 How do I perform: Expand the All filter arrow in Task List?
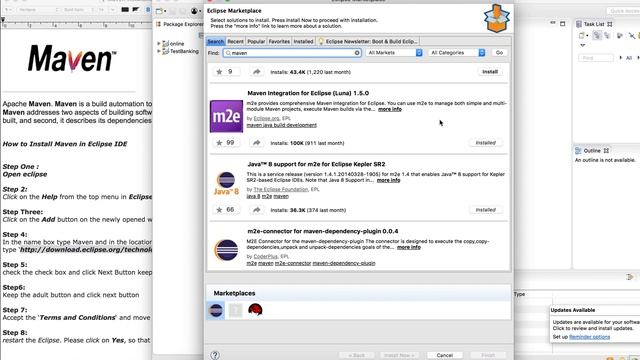click(621, 58)
